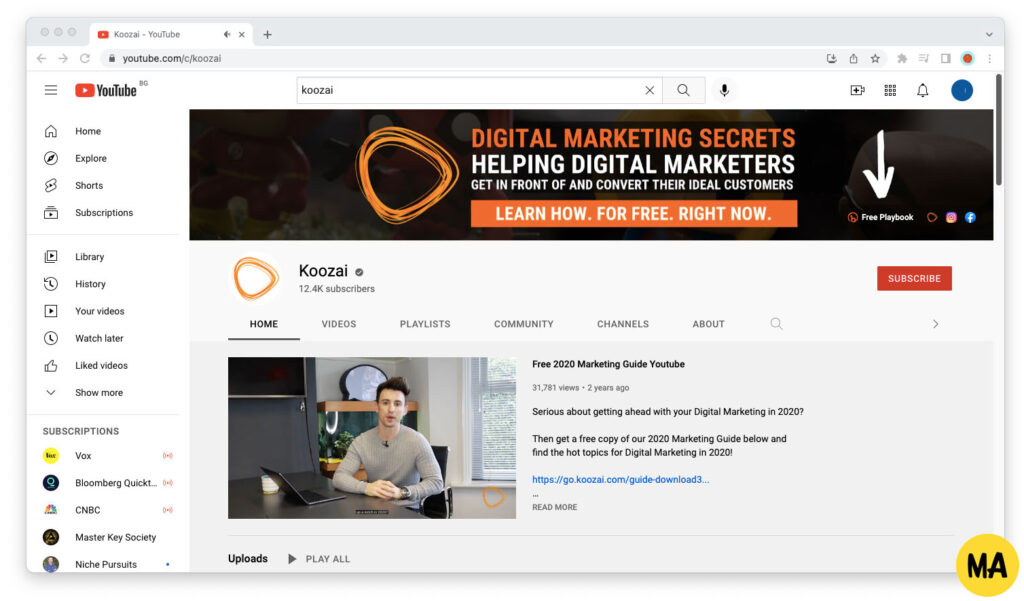Click the YouTube logo
Viewport: 1024px width, 601px height.
[106, 90]
